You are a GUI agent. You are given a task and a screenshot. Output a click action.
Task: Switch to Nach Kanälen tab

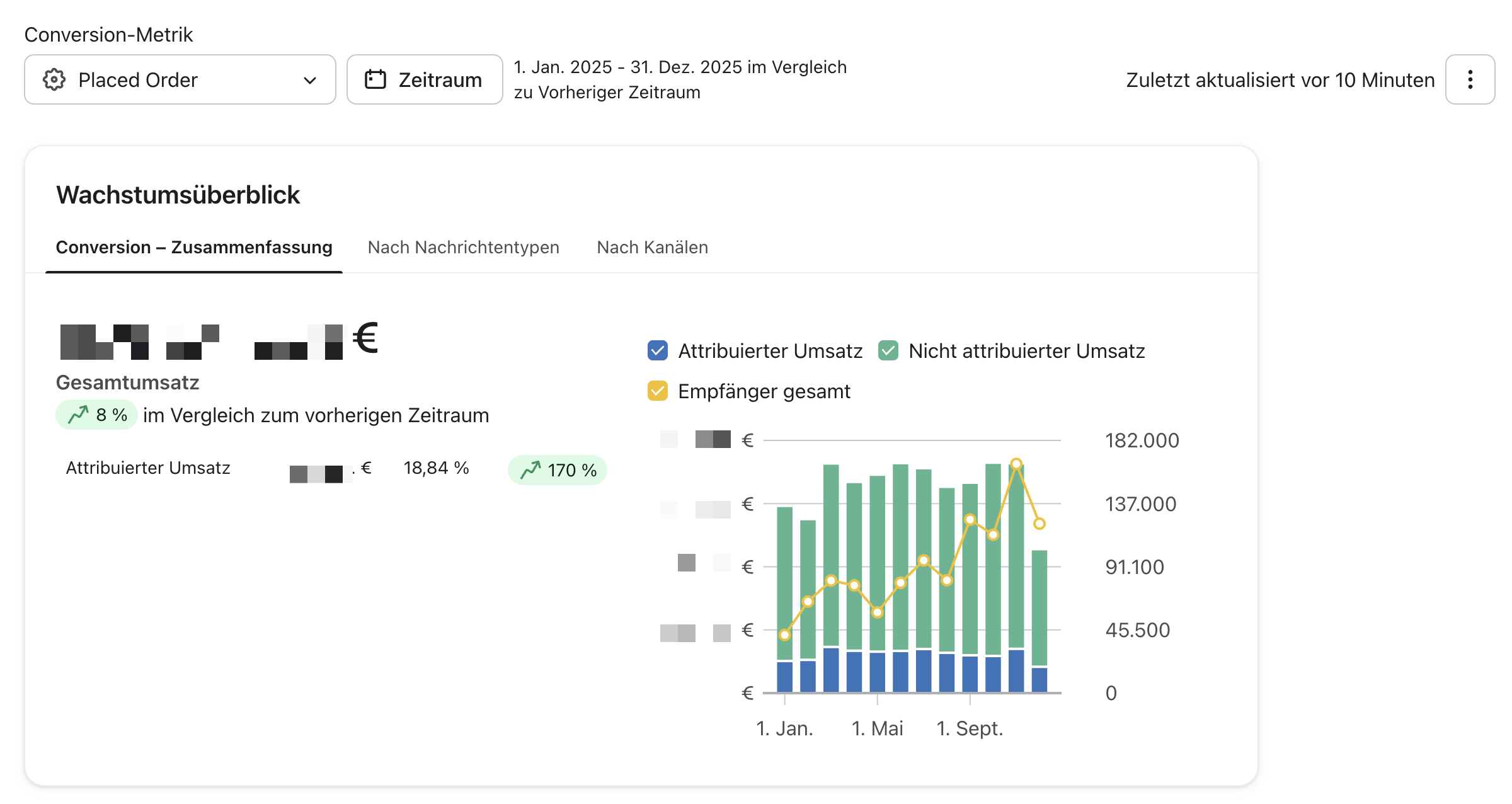tap(652, 248)
